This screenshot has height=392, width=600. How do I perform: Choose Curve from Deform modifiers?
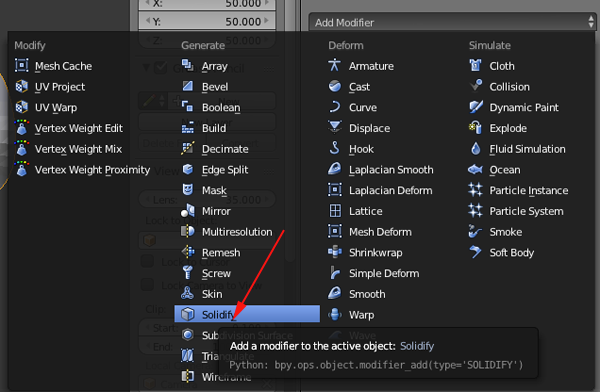coord(362,107)
